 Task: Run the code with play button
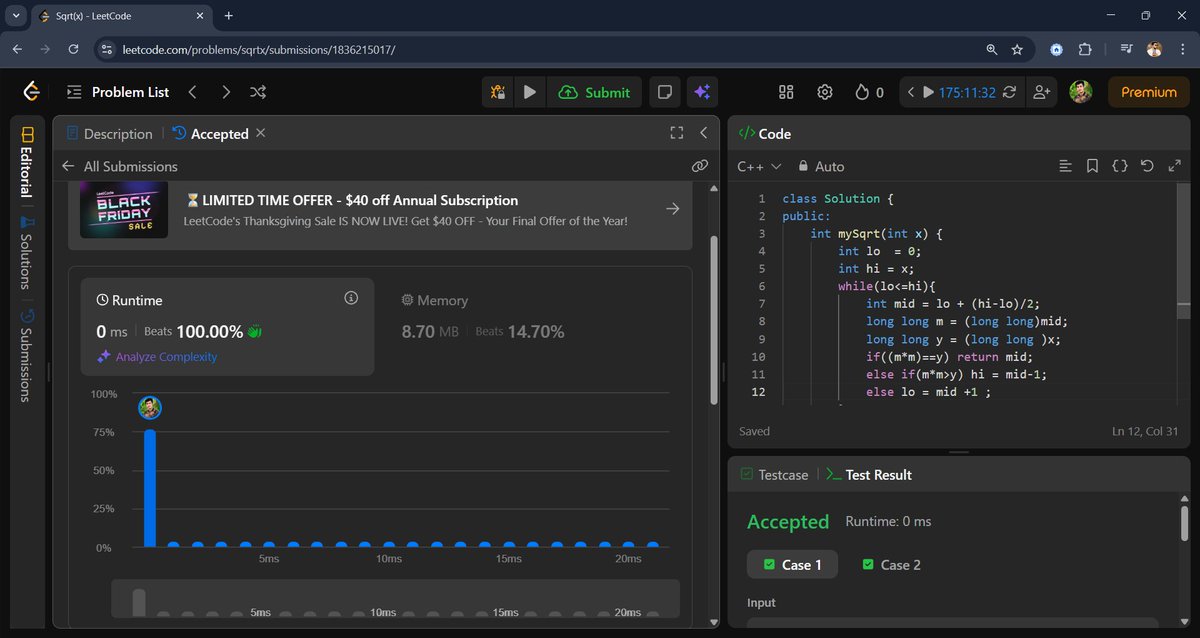tap(530, 92)
